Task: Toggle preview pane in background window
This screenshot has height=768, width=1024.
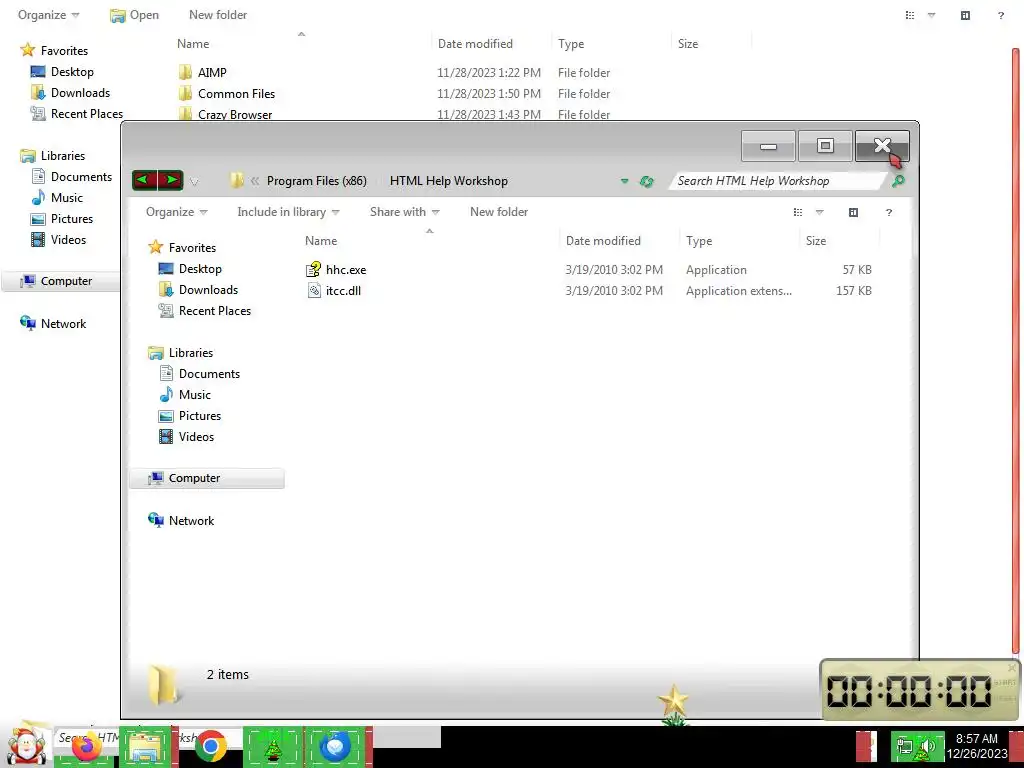Action: tap(965, 15)
